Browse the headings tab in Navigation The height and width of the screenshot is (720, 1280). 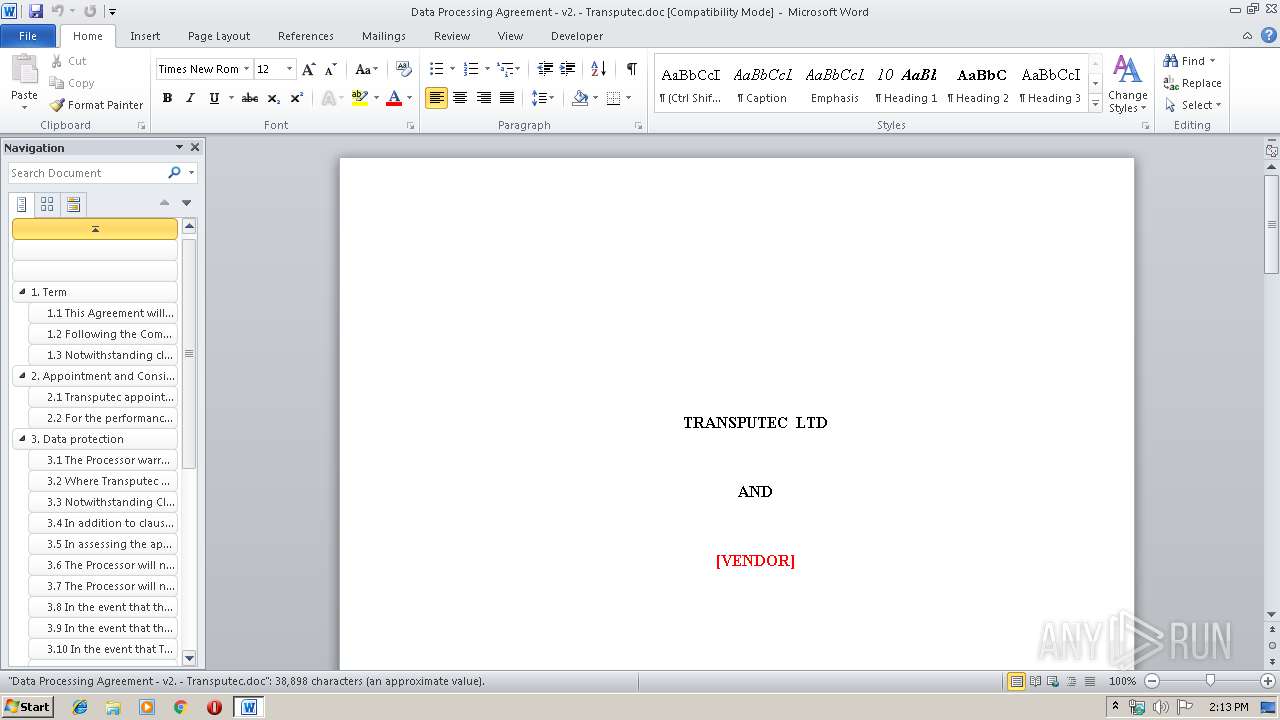[x=22, y=204]
